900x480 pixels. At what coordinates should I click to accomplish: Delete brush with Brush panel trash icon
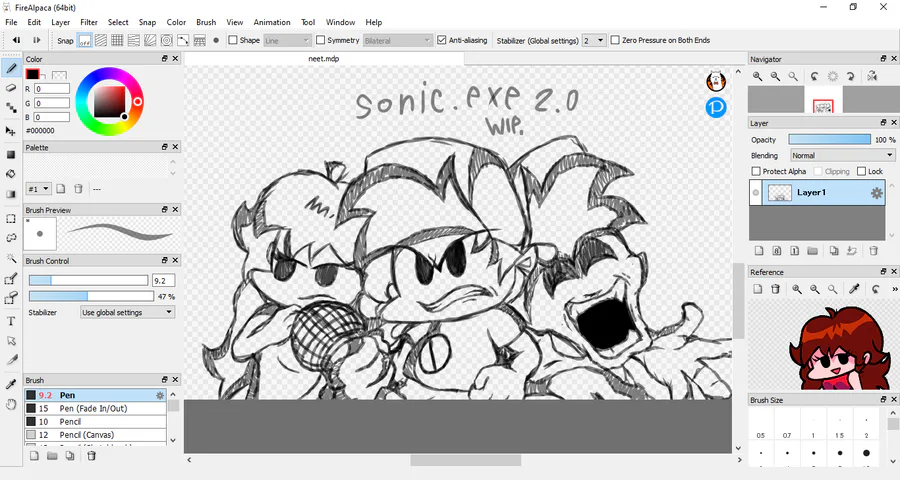coord(91,456)
